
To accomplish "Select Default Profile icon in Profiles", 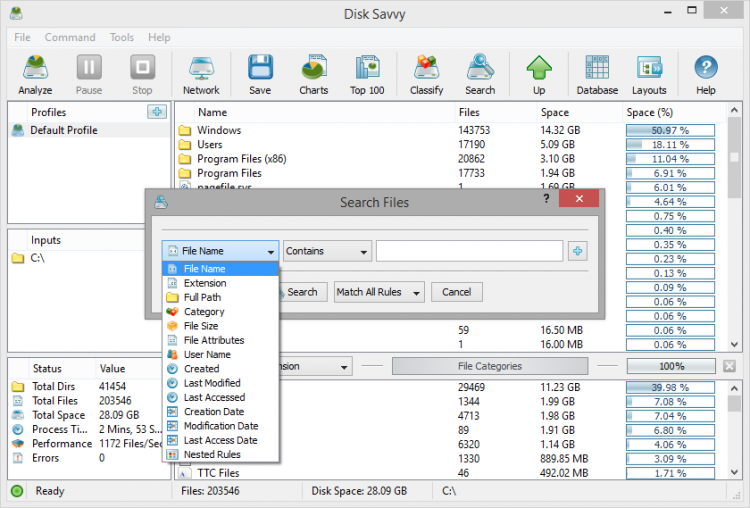I will point(18,130).
